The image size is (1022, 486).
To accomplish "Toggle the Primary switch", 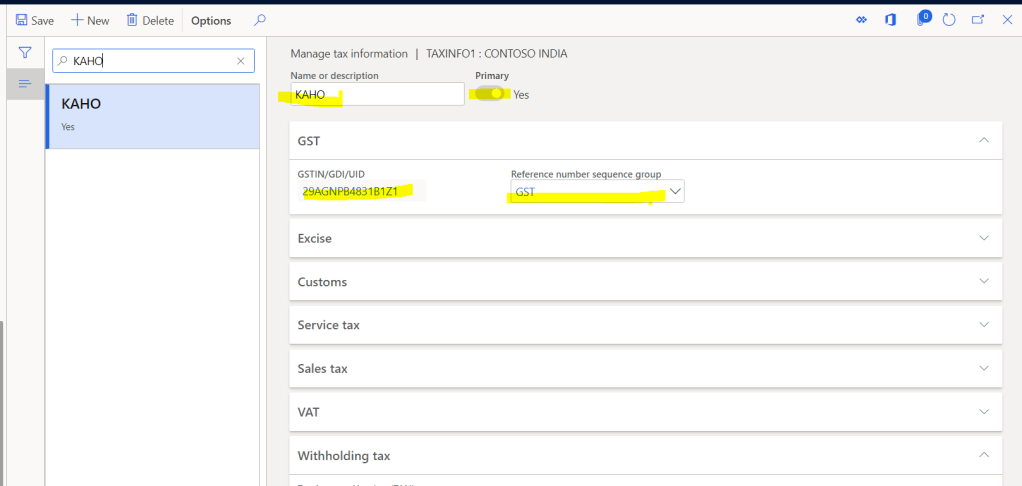I will pyautogui.click(x=490, y=94).
